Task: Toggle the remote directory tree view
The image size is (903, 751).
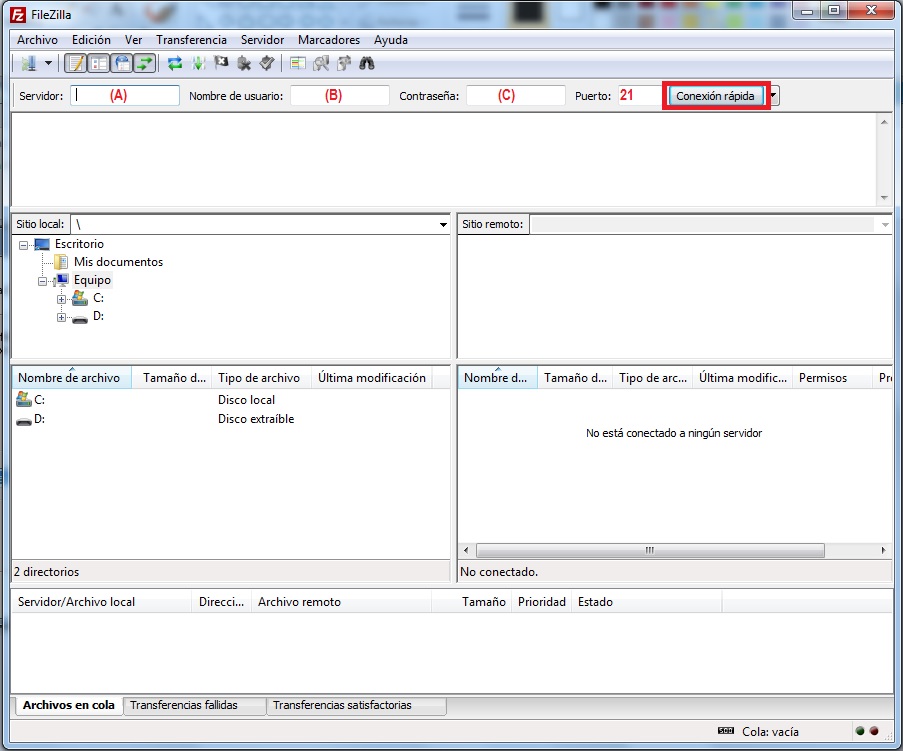Action: (122, 63)
